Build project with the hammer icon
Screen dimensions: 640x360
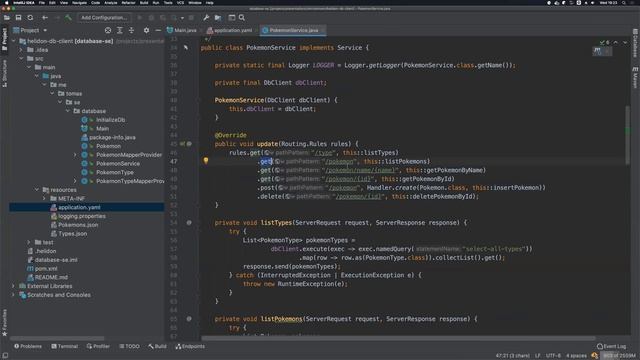68,18
